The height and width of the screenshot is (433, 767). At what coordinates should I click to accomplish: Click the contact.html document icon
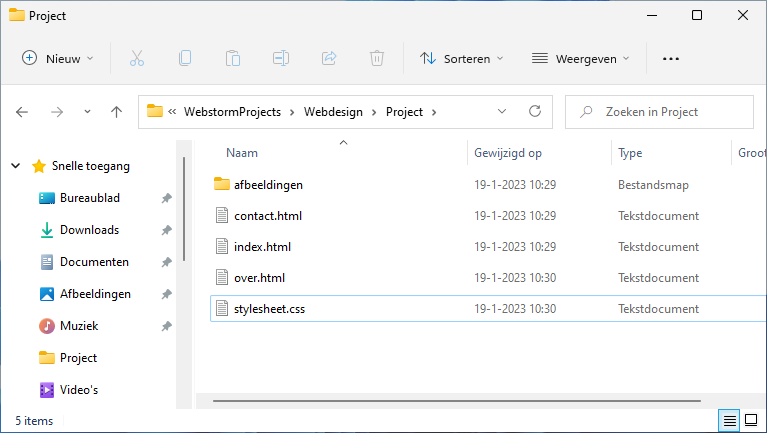pos(222,215)
